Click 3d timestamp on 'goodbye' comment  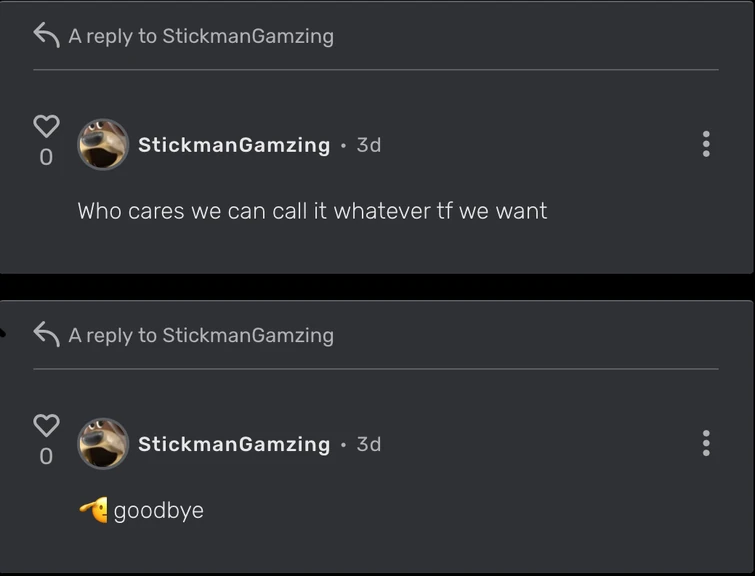(369, 444)
